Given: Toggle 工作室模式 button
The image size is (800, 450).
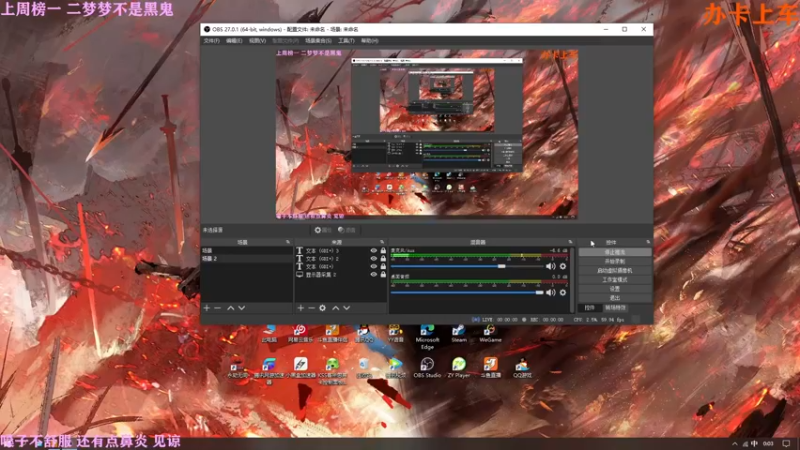Looking at the screenshot, I should pyautogui.click(x=615, y=280).
